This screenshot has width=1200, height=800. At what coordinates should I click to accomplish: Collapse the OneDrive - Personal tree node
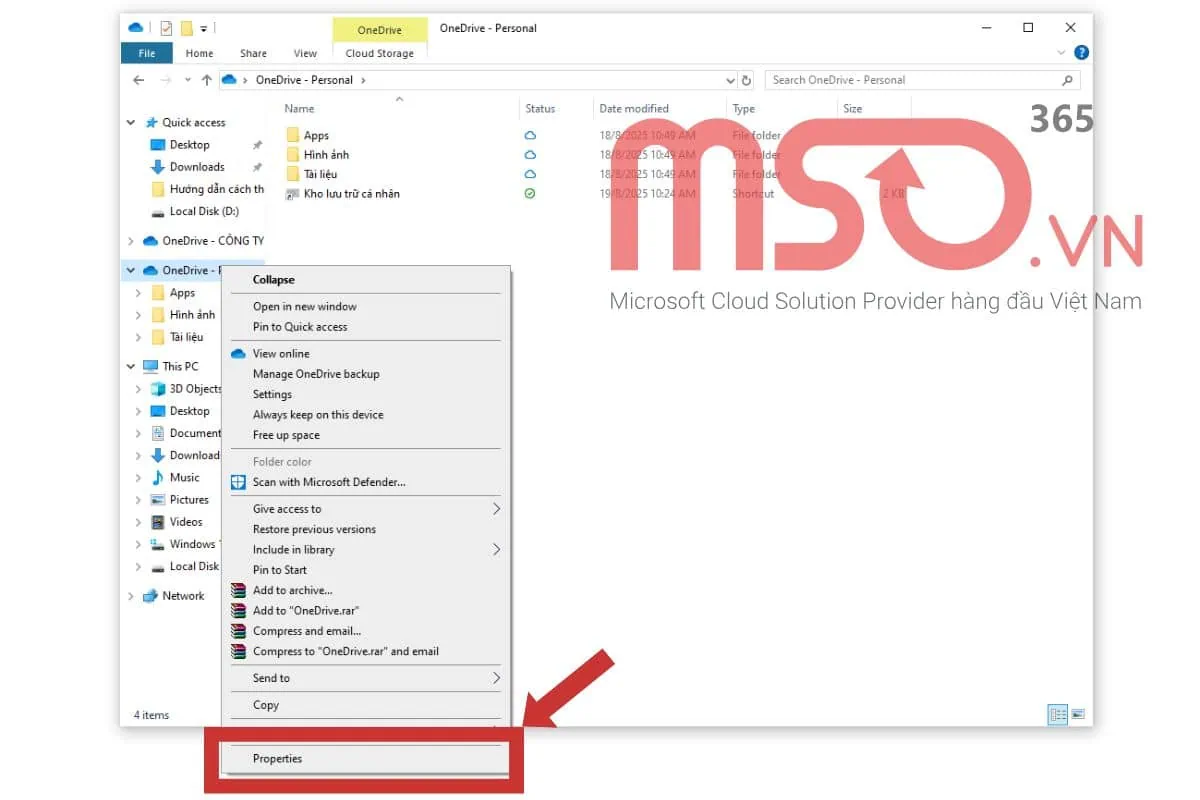(x=131, y=270)
